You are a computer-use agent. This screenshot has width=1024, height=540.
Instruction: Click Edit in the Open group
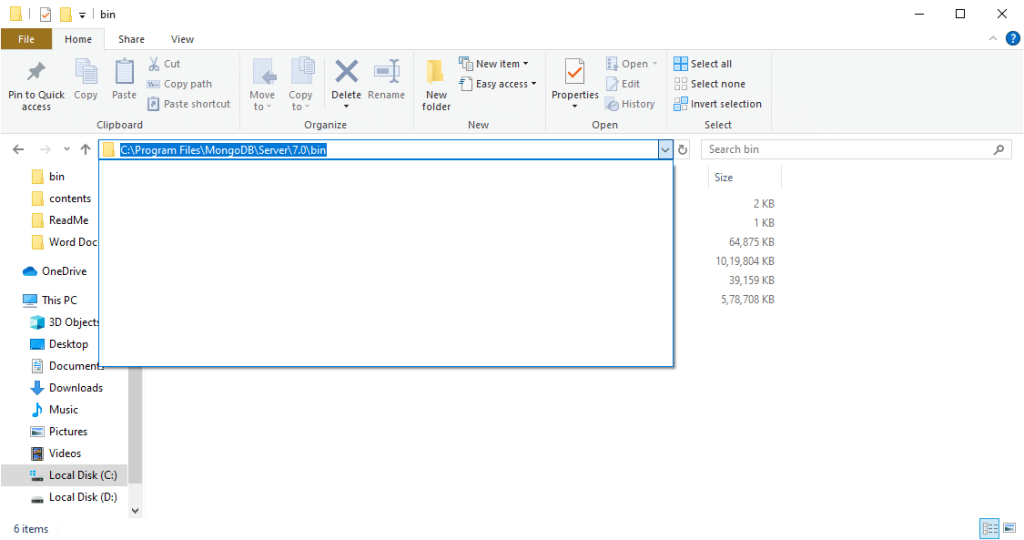pos(623,84)
